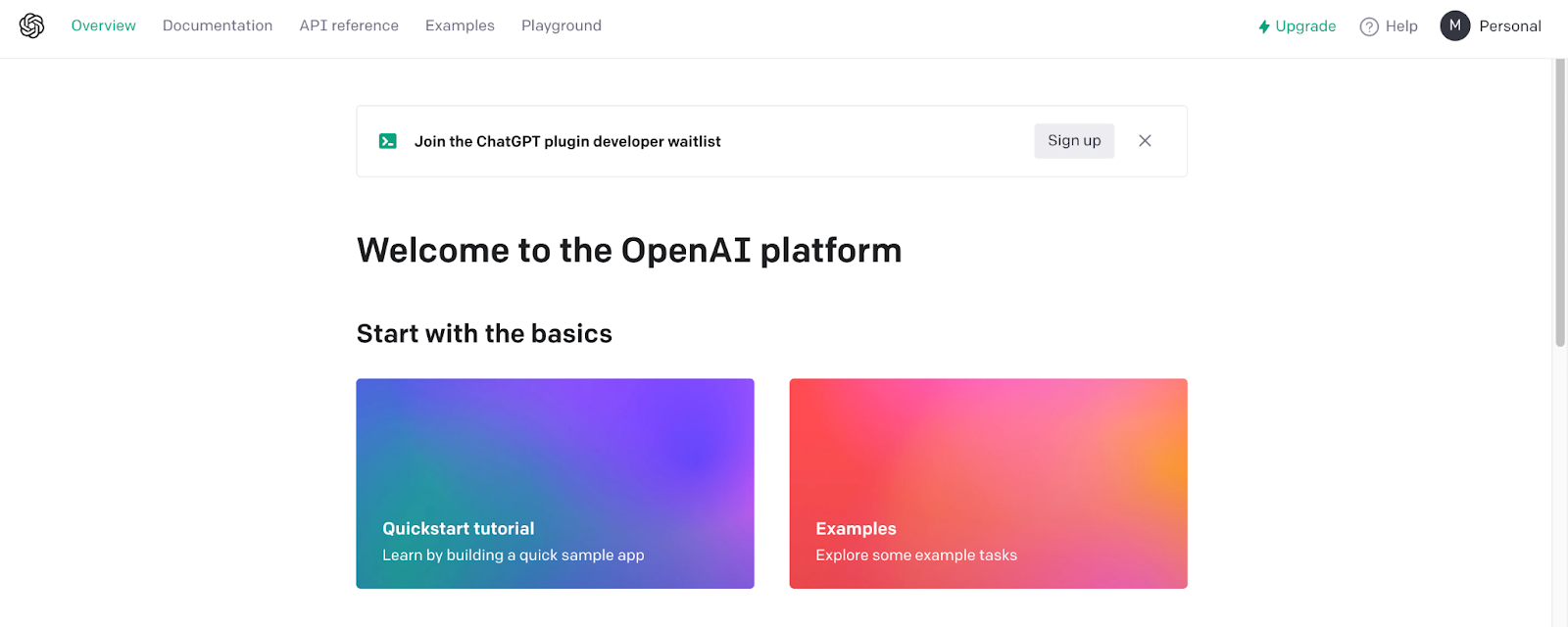
Task: Open the API reference tab
Action: (x=349, y=25)
